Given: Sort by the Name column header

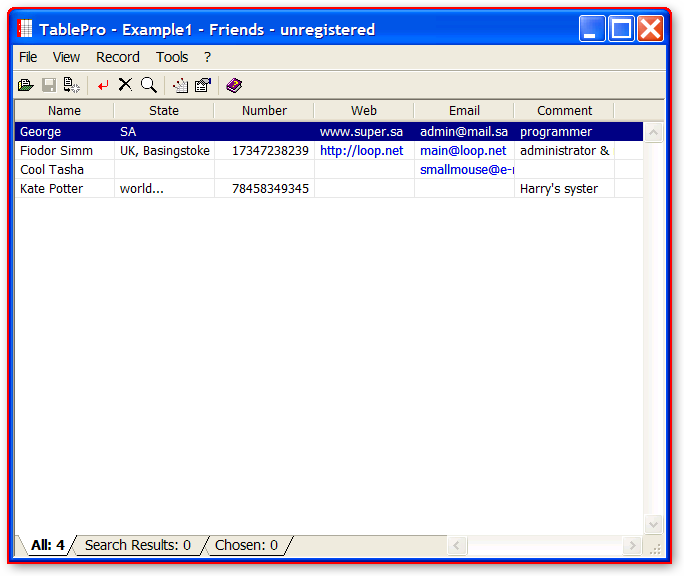Looking at the screenshot, I should [x=64, y=111].
